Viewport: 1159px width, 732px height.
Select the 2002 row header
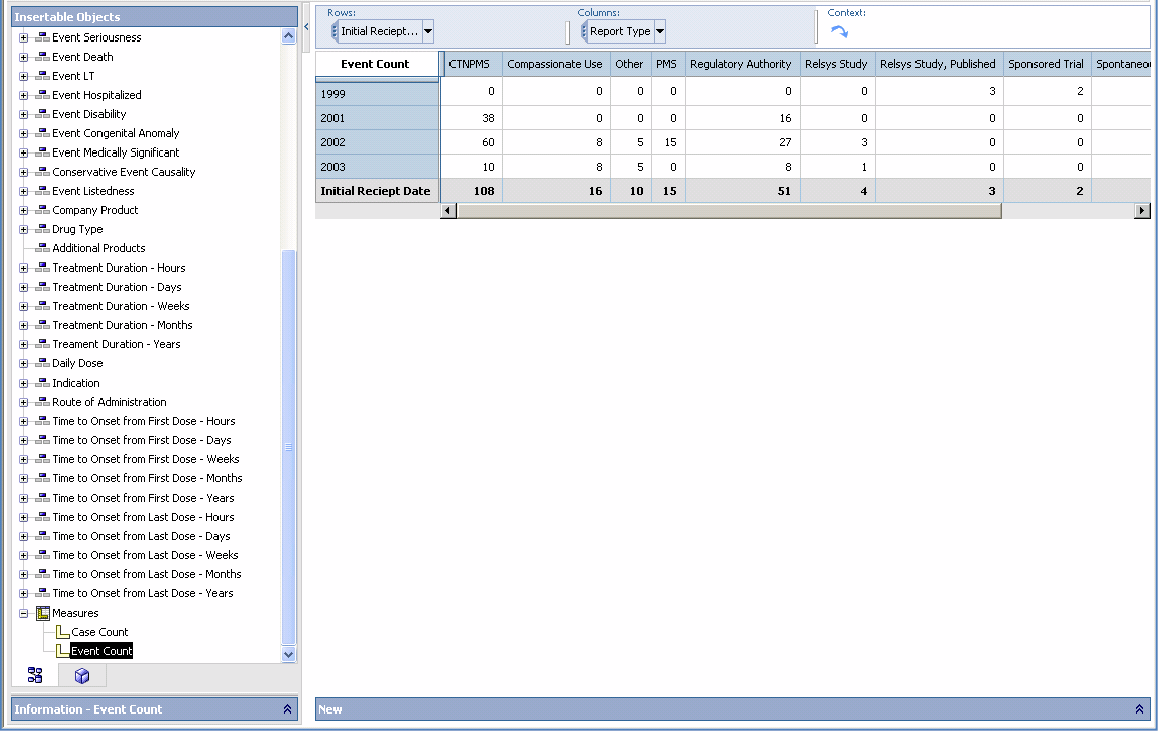pyautogui.click(x=378, y=143)
